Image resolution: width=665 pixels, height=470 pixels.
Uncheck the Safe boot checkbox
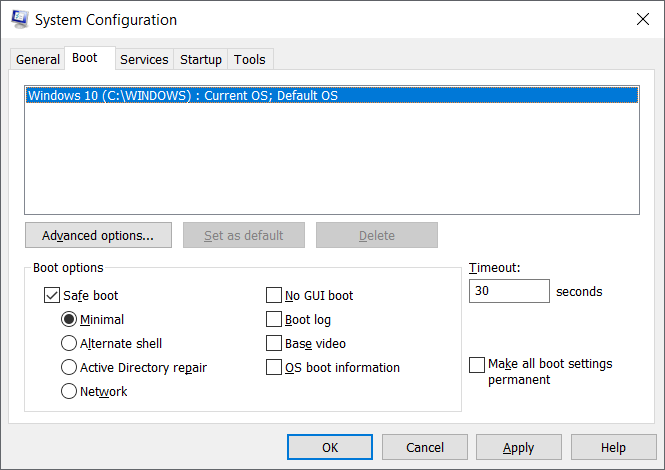(52, 296)
